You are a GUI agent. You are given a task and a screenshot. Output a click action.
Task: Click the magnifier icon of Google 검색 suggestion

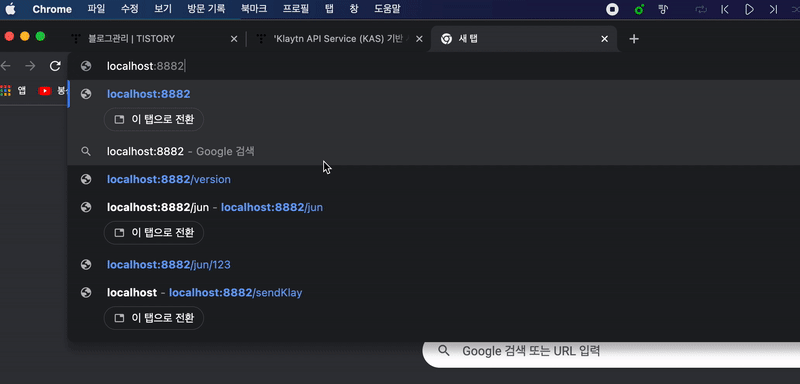(x=86, y=151)
